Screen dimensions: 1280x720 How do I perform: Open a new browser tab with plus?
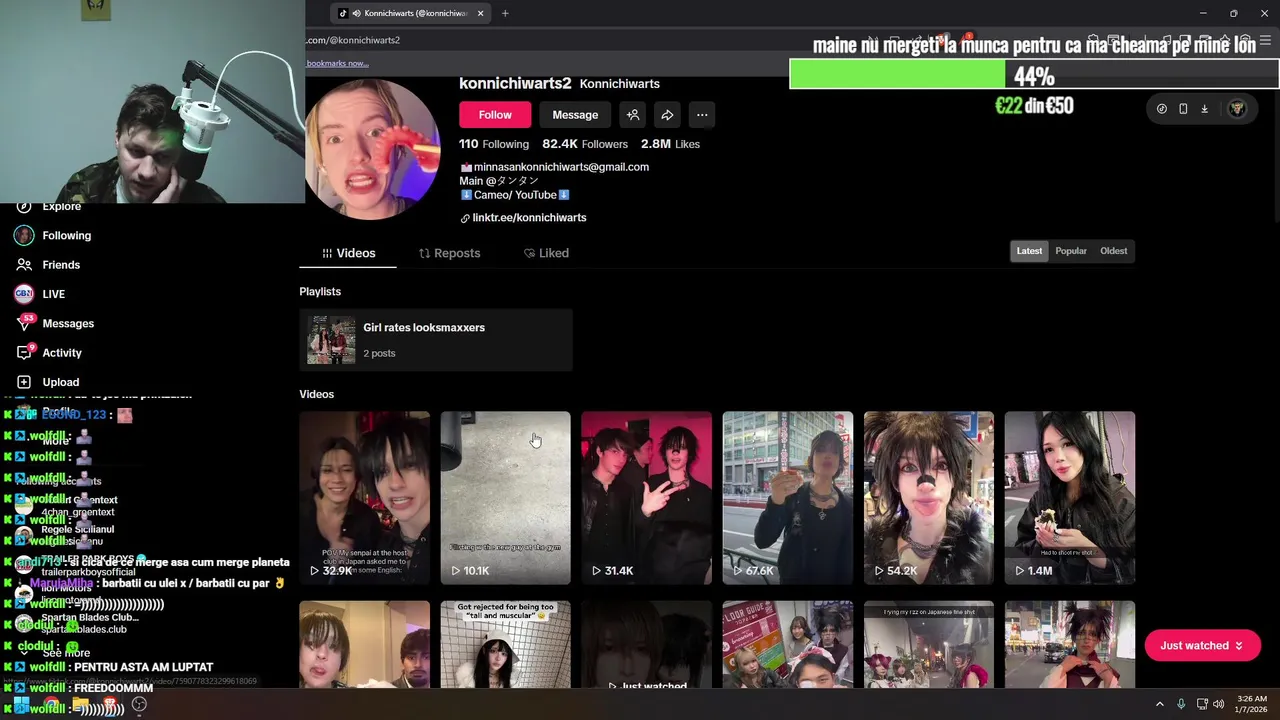505,14
